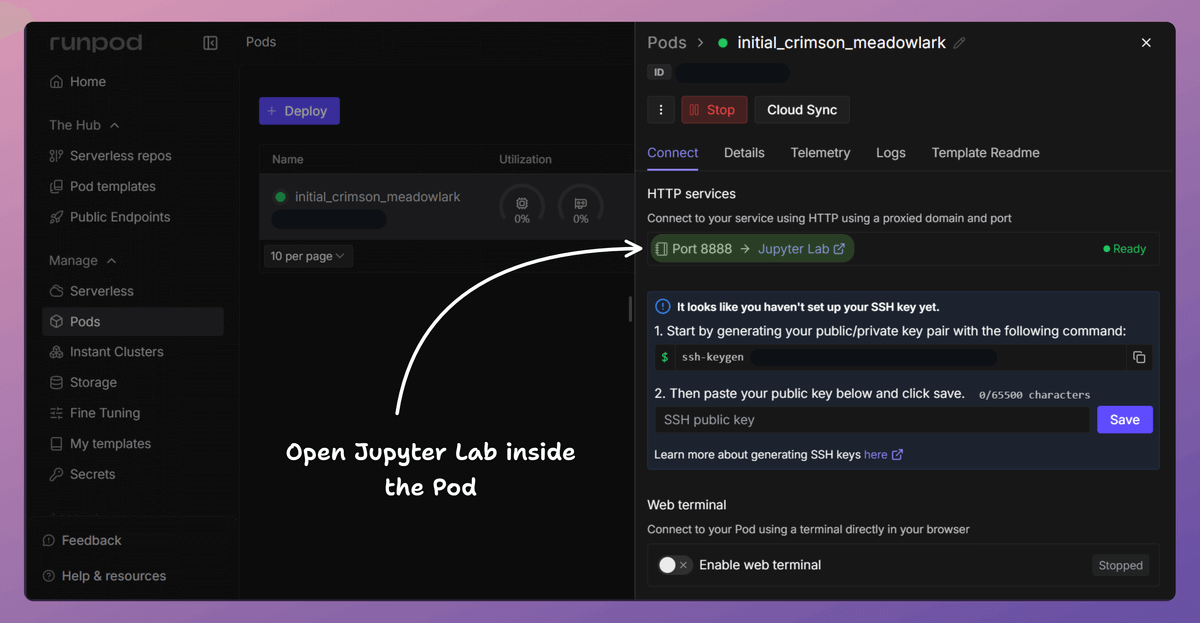This screenshot has height=623, width=1200.
Task: Click the Name column header
Action: point(288,159)
